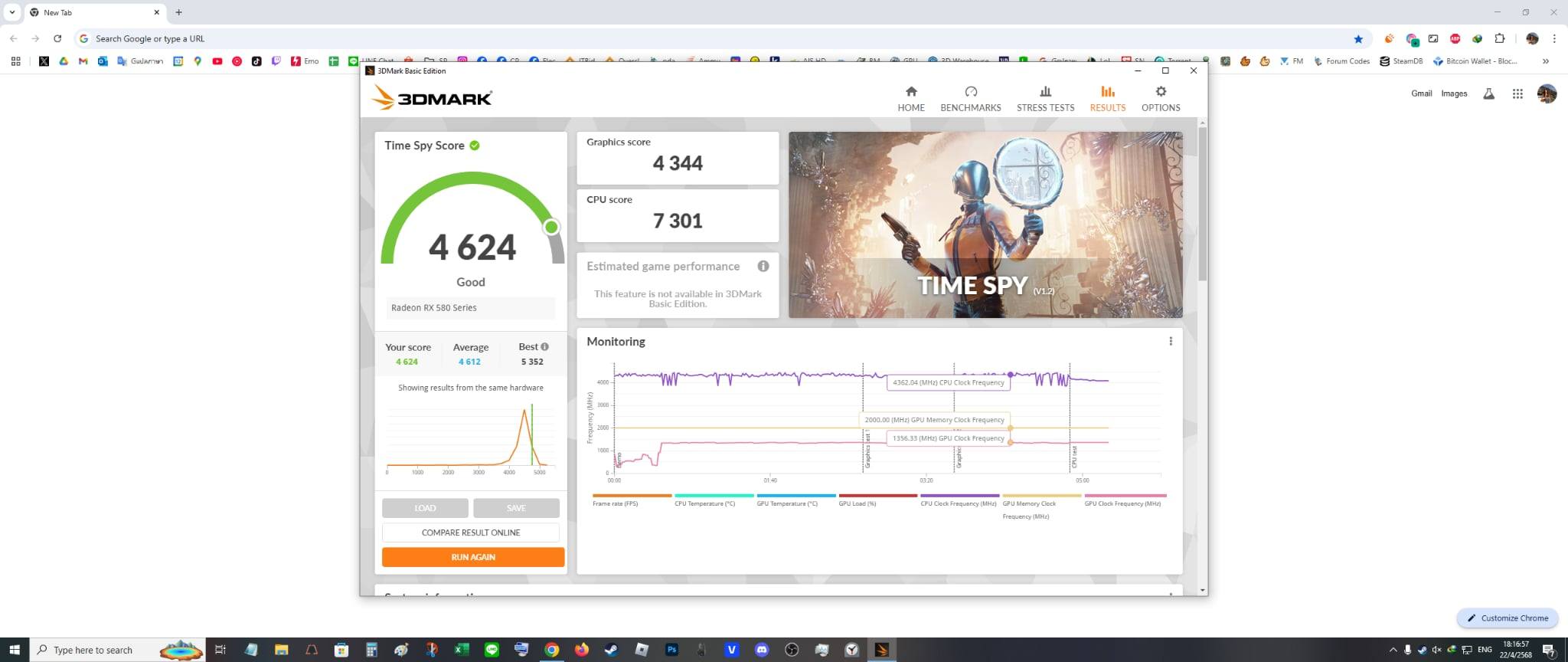The height and width of the screenshot is (662, 1568).
Task: Open the tab search dropdown arrow
Action: click(x=12, y=12)
